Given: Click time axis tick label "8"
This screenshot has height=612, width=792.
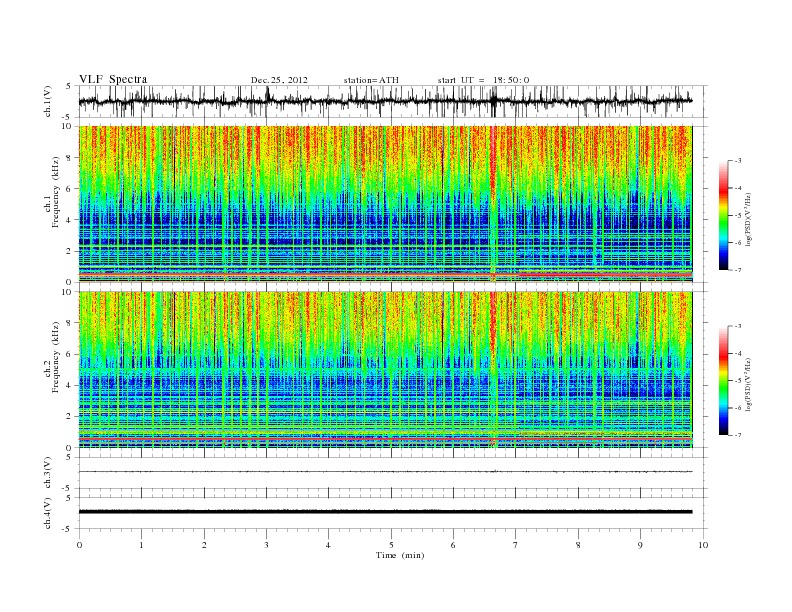Looking at the screenshot, I should tap(578, 545).
